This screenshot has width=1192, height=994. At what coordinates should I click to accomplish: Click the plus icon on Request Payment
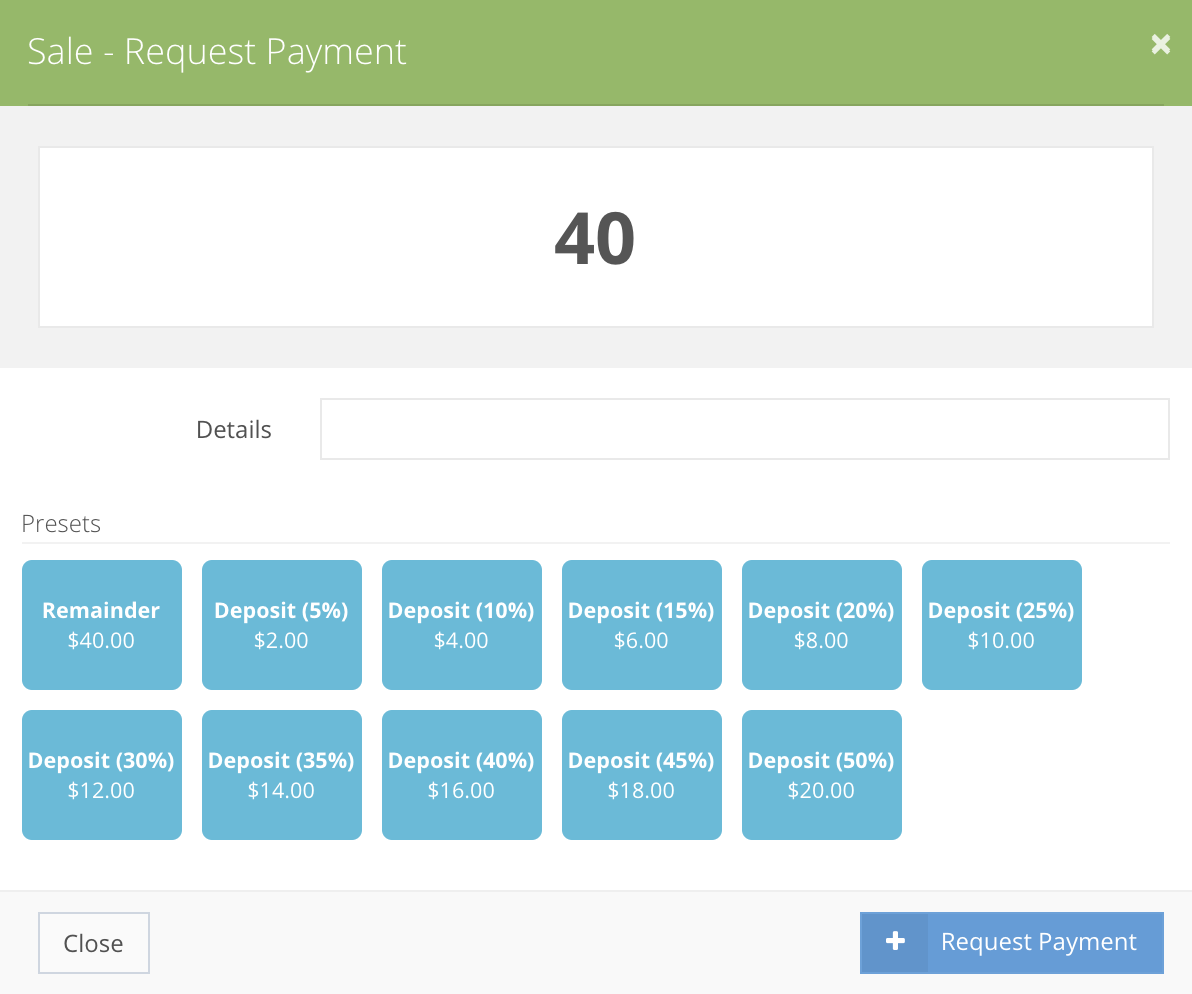tap(895, 942)
